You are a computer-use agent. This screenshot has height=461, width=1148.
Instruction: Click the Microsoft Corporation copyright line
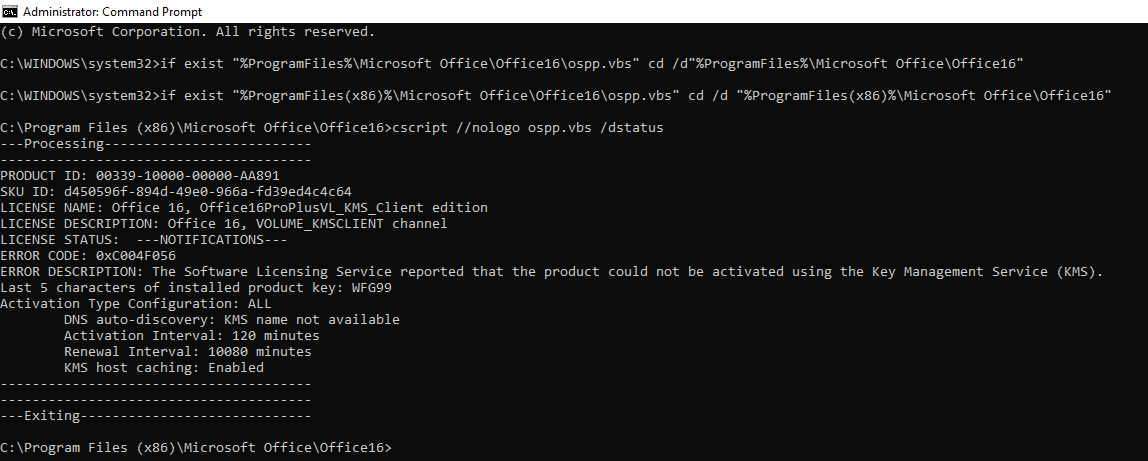click(x=187, y=31)
